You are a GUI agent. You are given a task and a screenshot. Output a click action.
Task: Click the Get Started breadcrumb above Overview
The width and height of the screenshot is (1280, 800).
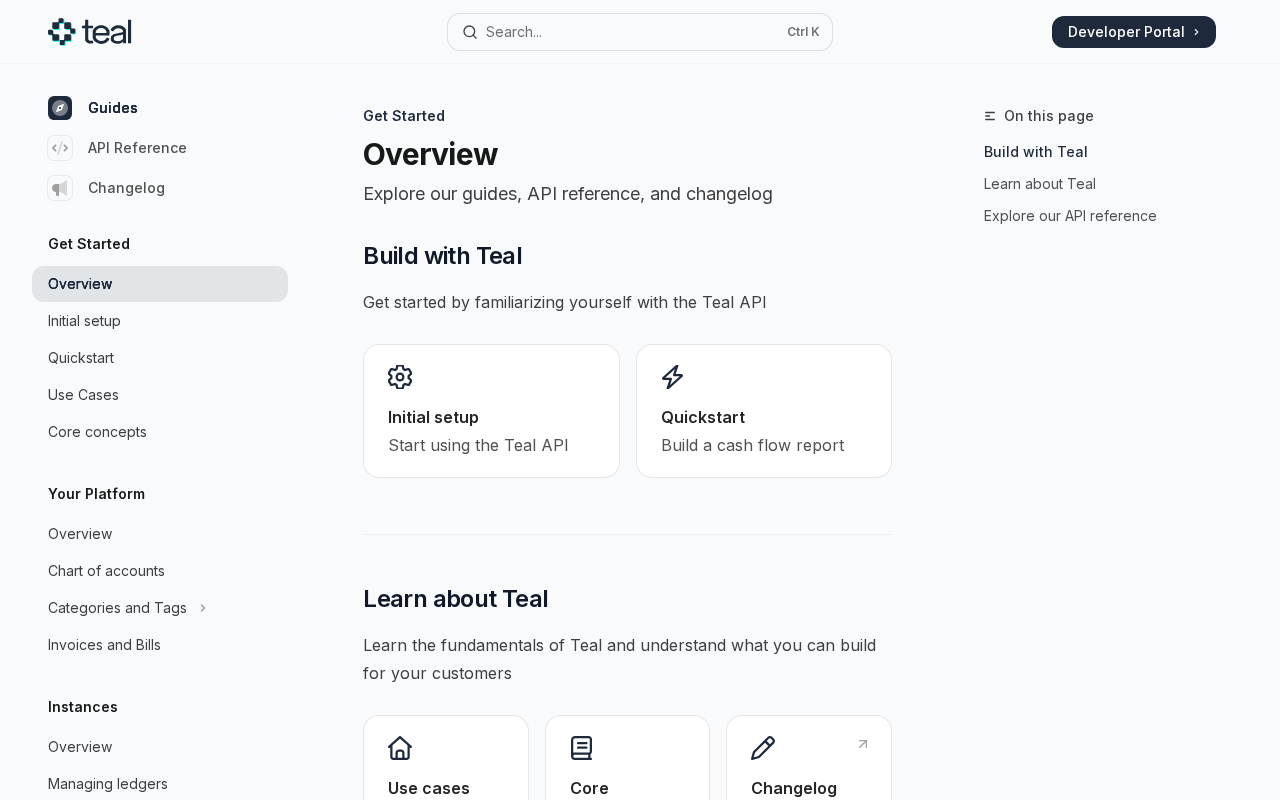[404, 116]
